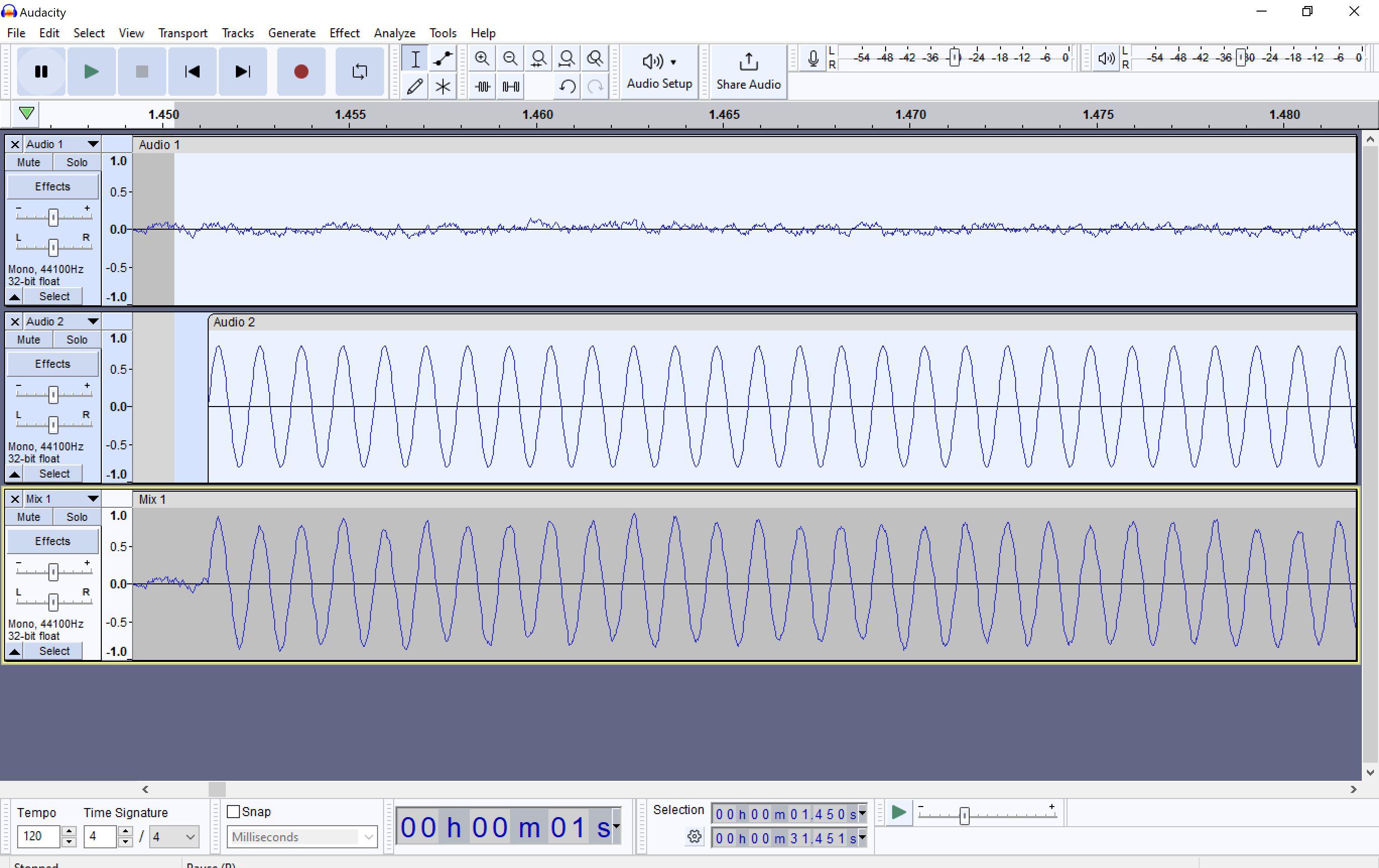Click the Zoom Out magnifier
This screenshot has height=868, width=1379.
510,58
